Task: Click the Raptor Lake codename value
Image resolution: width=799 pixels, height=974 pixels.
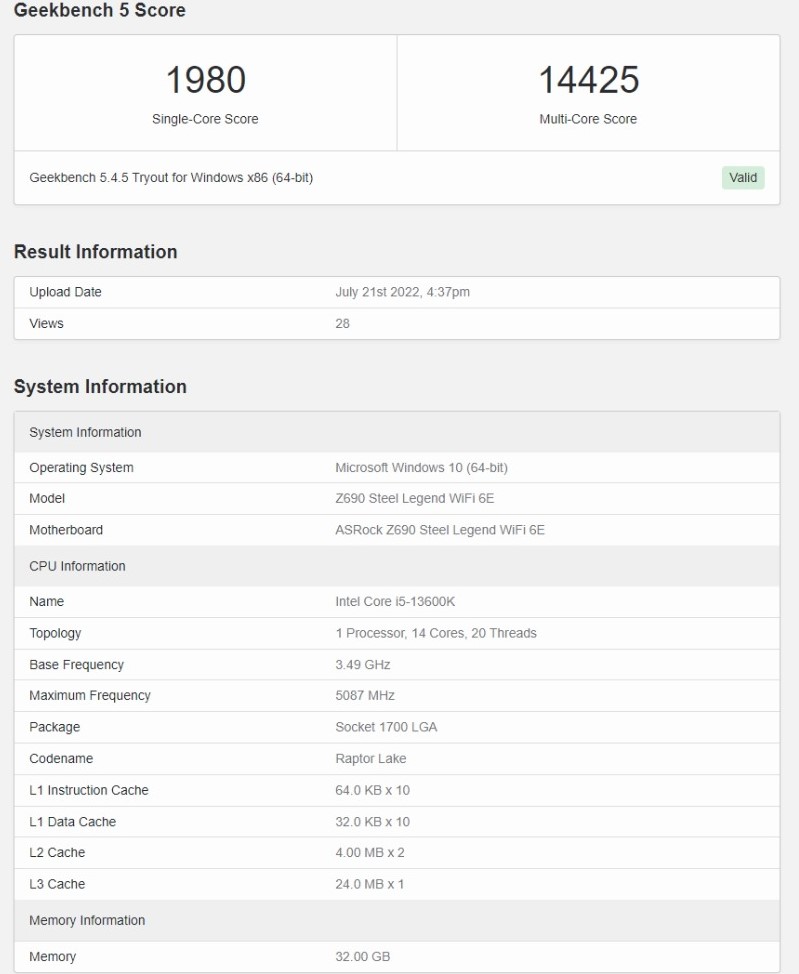Action: tap(370, 759)
